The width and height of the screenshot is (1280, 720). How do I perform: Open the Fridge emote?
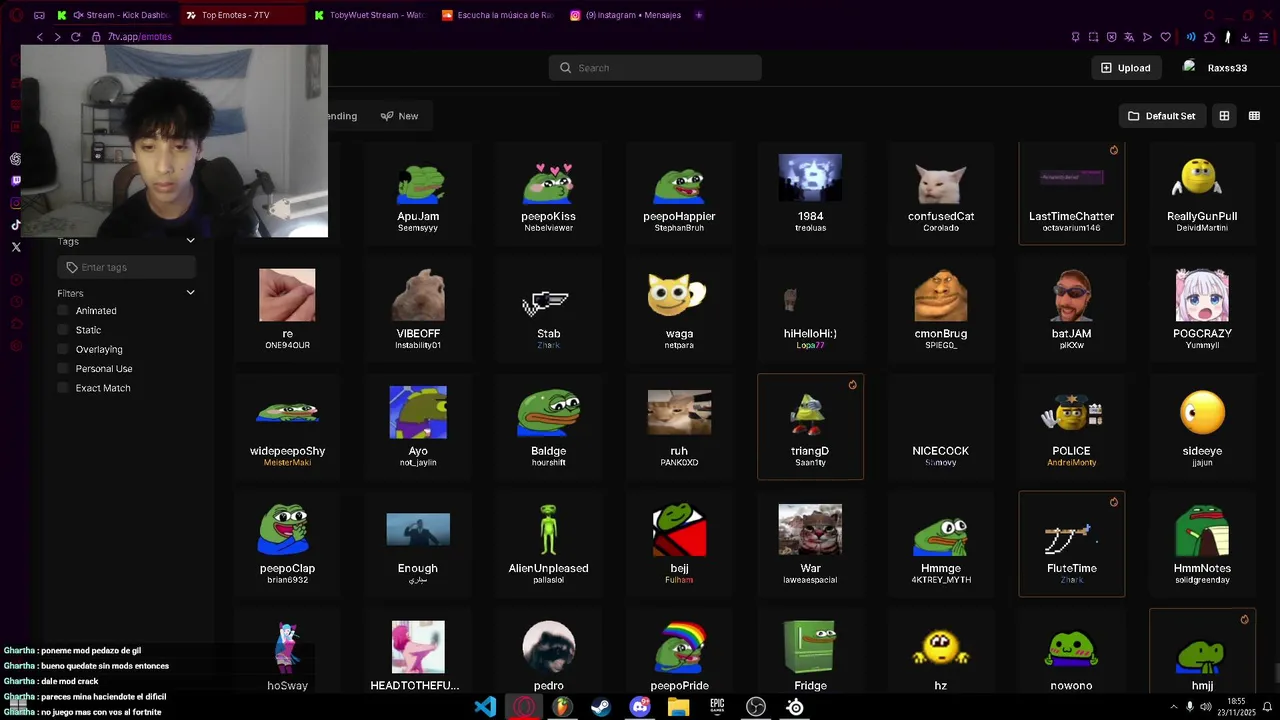tap(810, 652)
